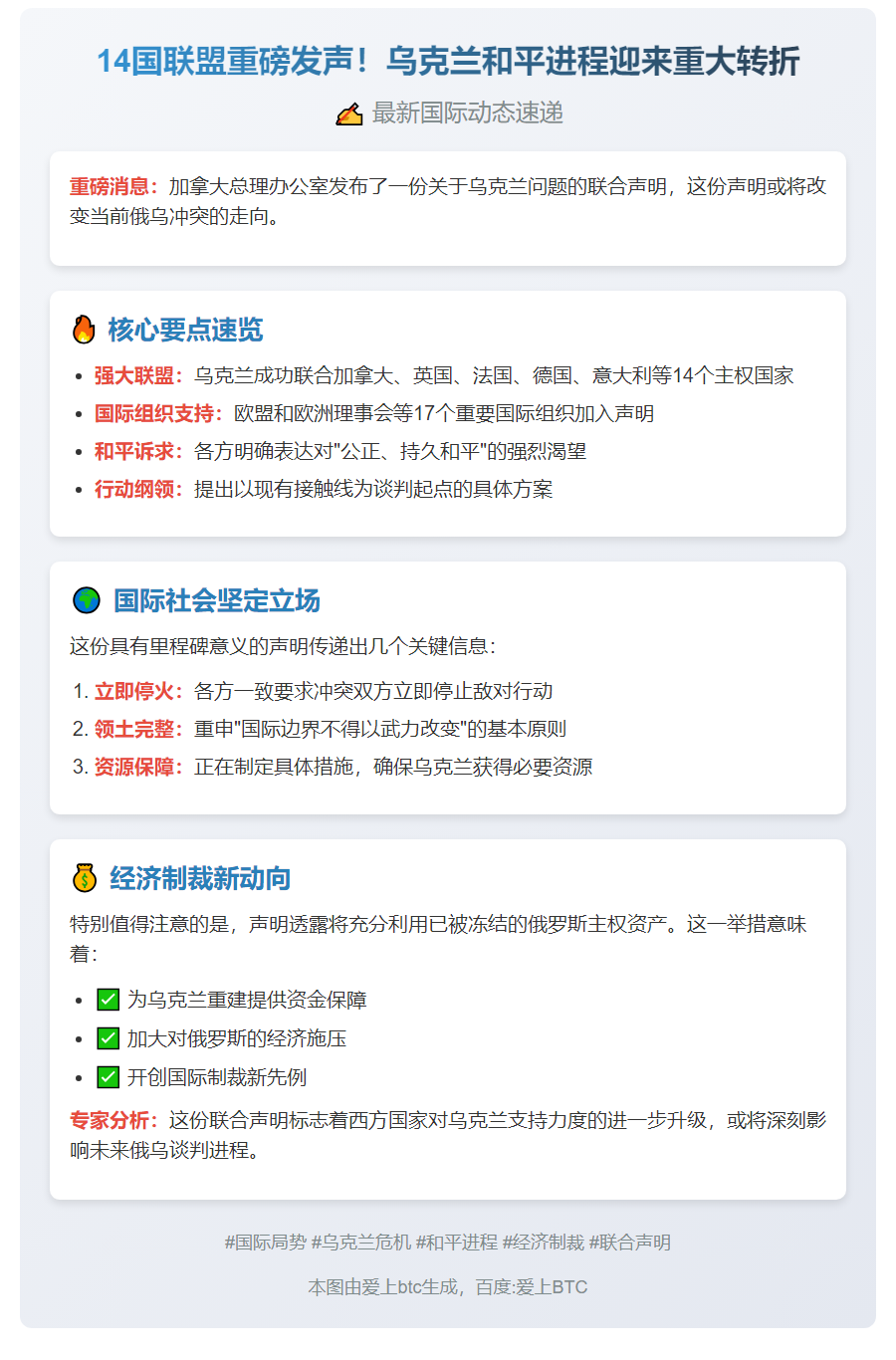Click the green checkmark beside 加大对俄罗斯的经济施压
This screenshot has width=896, height=1360.
coord(108,1038)
